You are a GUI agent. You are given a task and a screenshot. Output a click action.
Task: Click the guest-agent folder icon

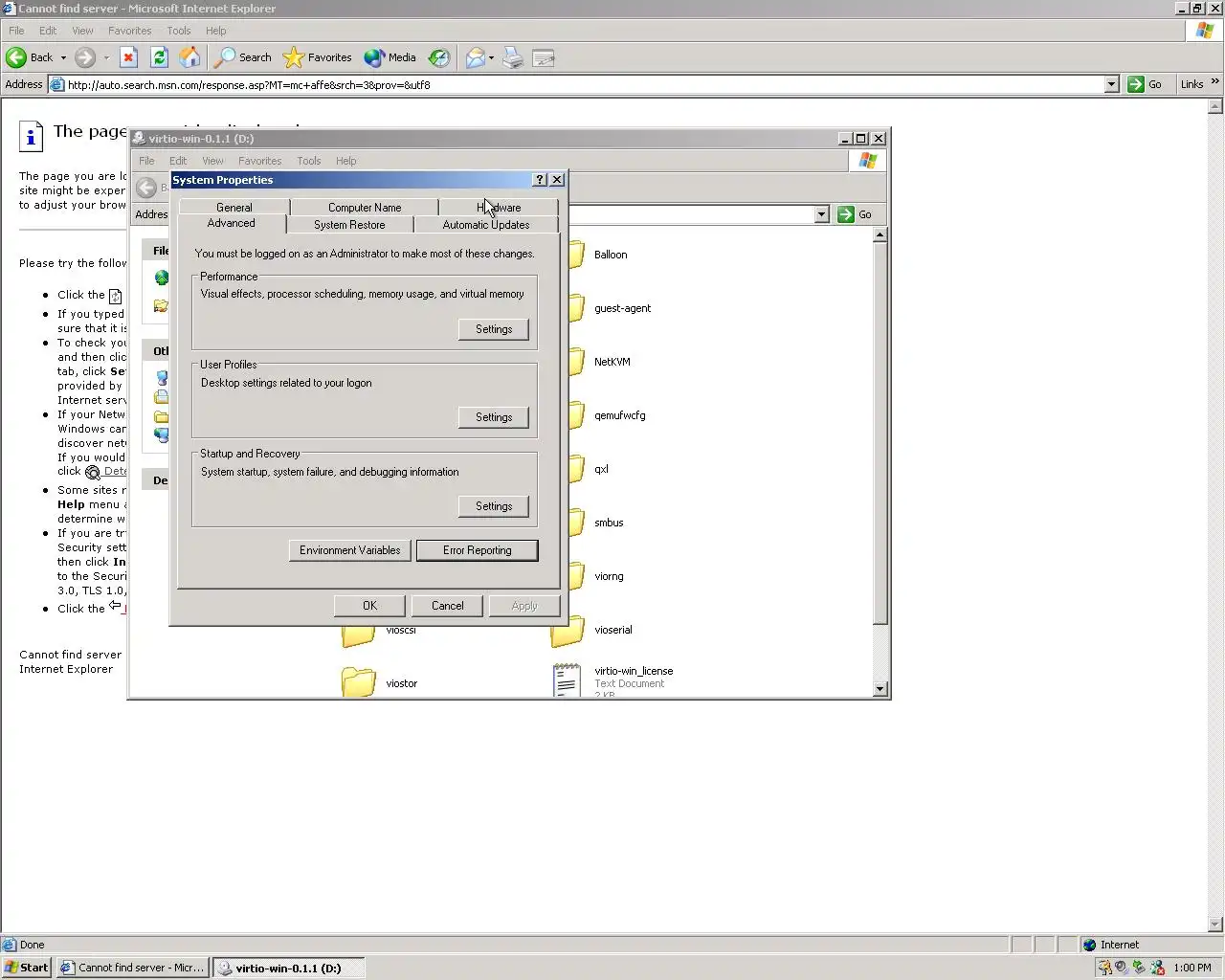576,308
